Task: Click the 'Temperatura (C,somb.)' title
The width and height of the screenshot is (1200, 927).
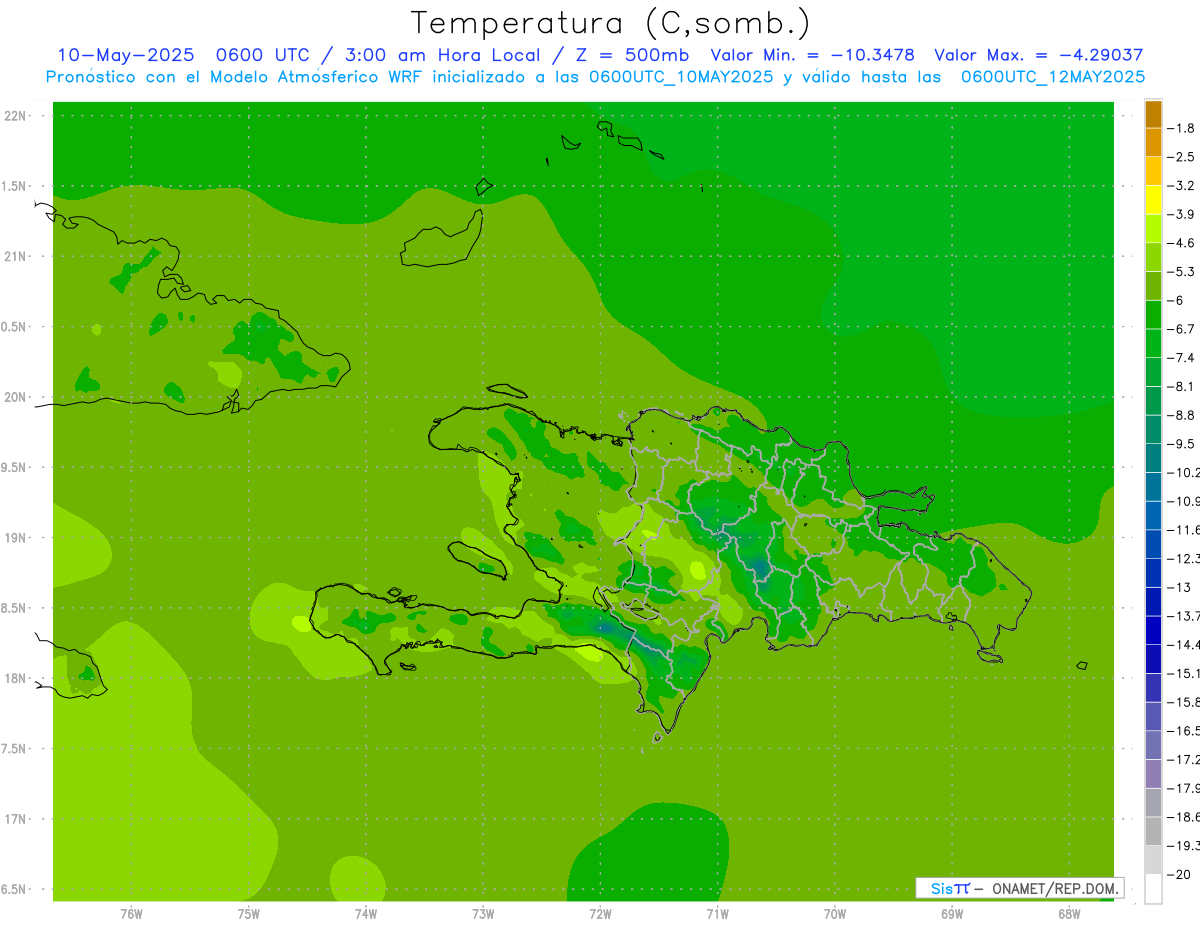Action: coord(610,23)
